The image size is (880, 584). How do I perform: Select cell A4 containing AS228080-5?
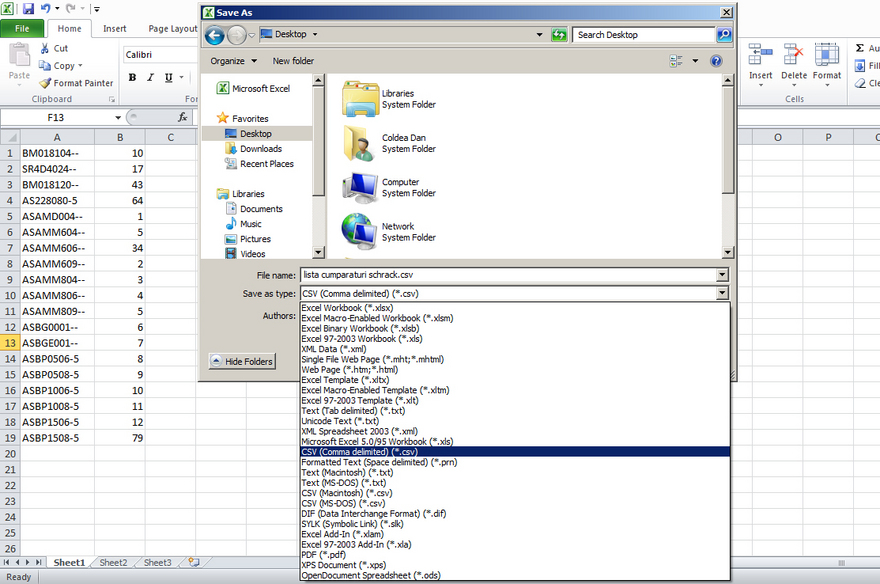[58, 200]
